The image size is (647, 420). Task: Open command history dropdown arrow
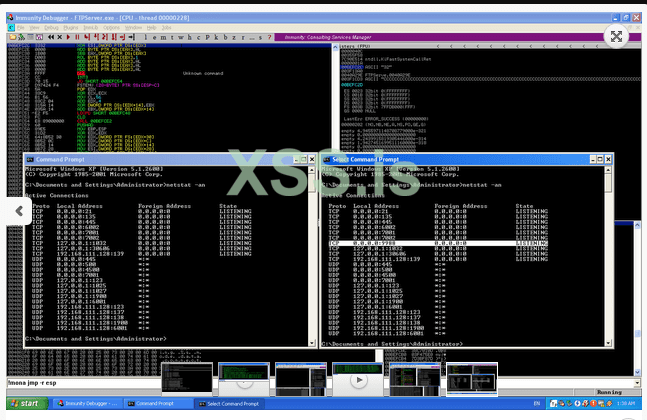pyautogui.click(x=637, y=383)
